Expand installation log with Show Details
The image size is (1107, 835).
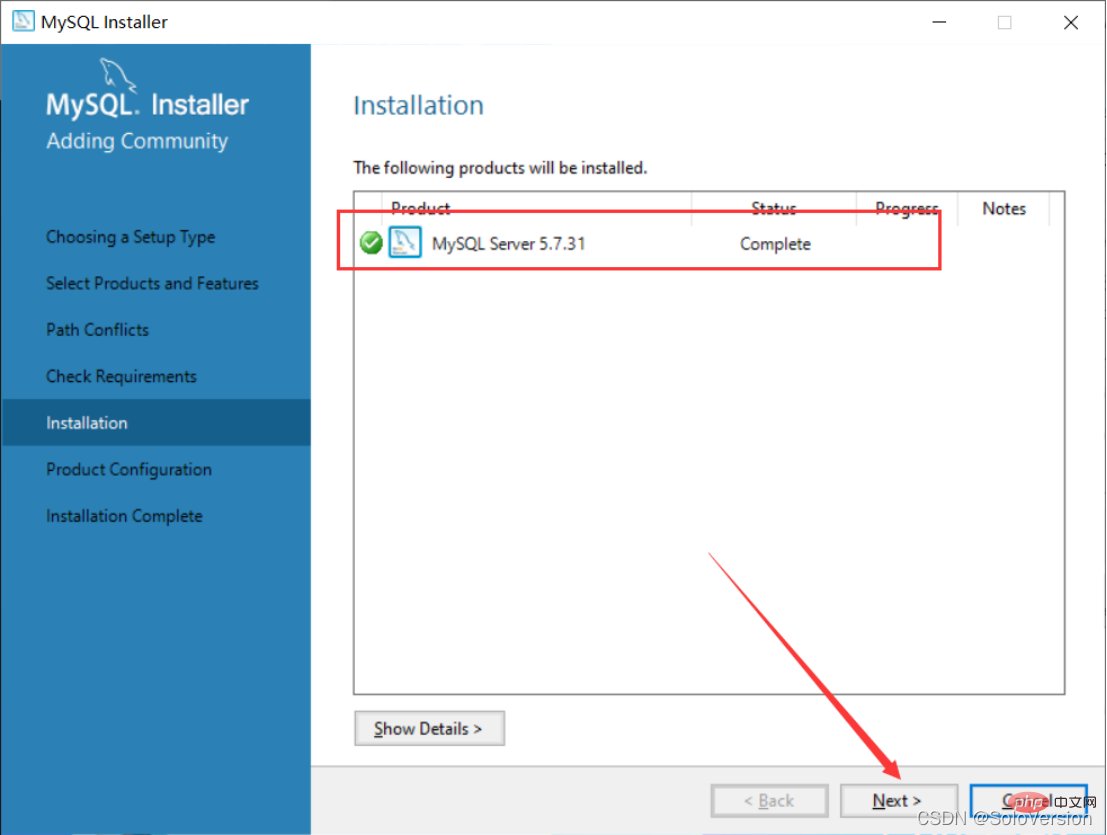click(429, 728)
